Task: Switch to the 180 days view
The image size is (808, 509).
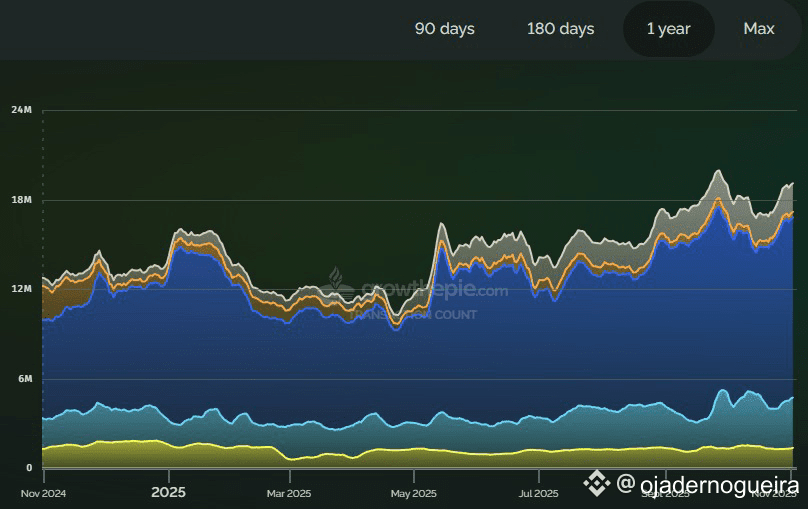Action: click(561, 29)
